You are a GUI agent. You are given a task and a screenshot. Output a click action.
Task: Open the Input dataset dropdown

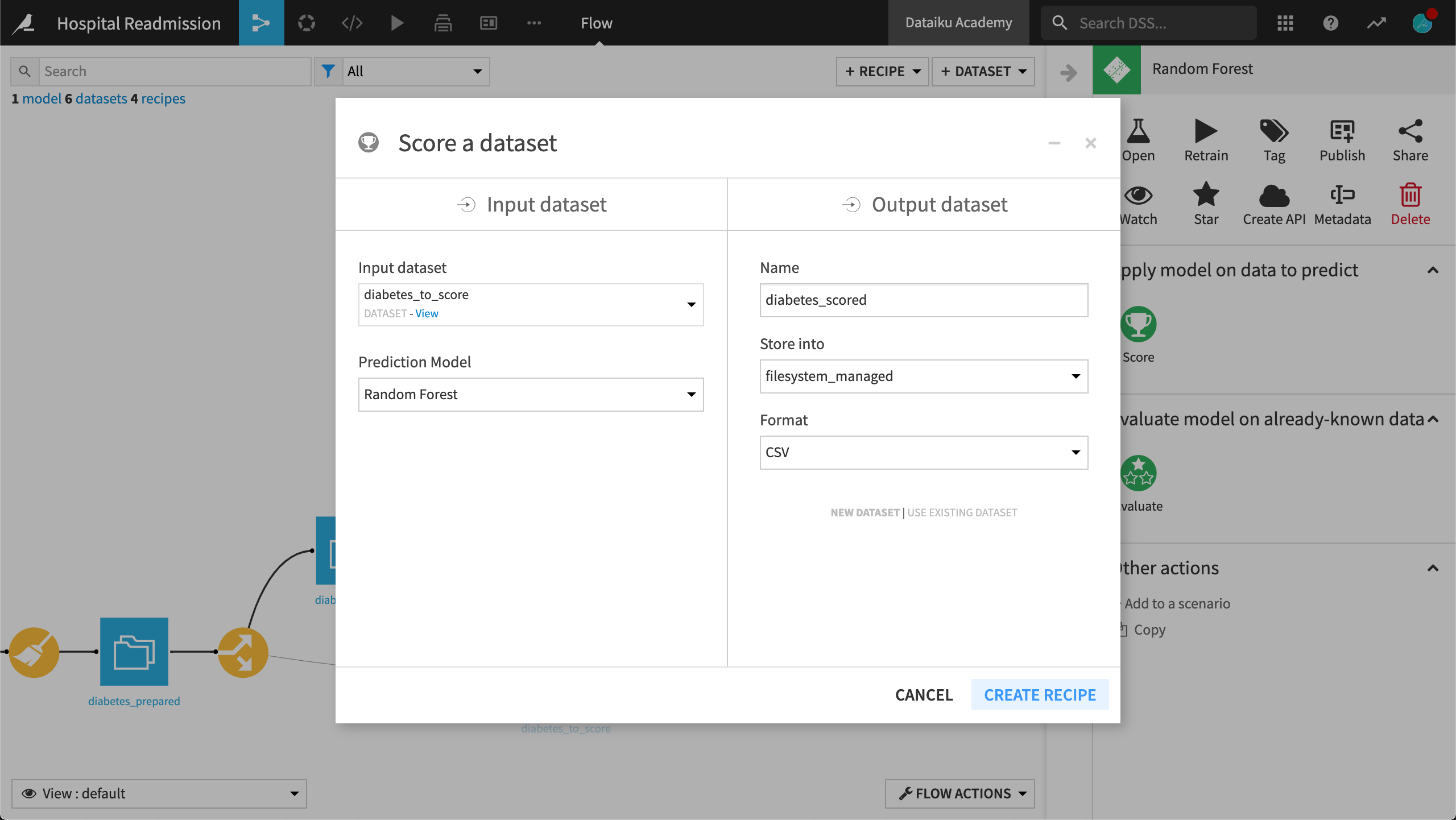pyautogui.click(x=531, y=304)
